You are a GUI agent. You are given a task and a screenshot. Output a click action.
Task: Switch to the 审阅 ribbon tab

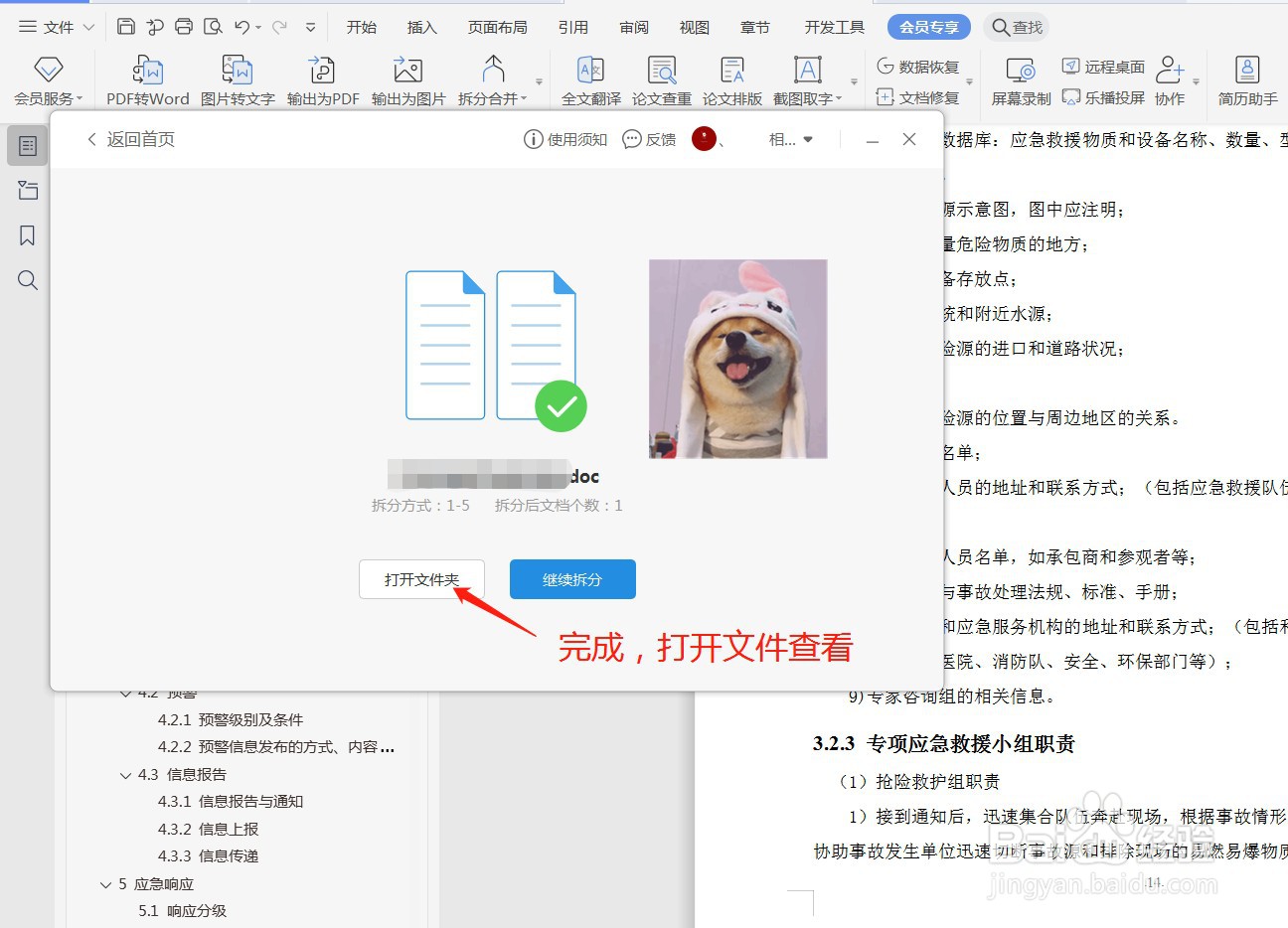[633, 28]
